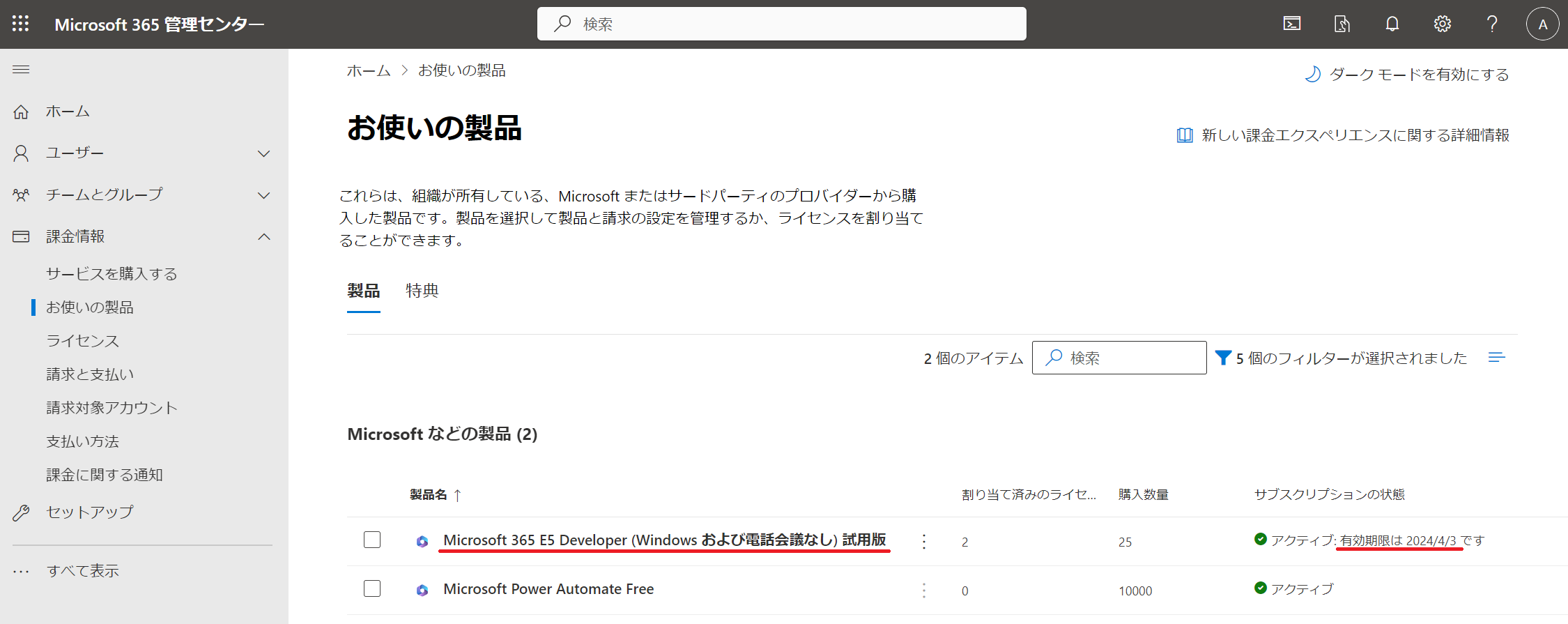Click Microsoft 365 E5 Developer product icon

coord(422,541)
